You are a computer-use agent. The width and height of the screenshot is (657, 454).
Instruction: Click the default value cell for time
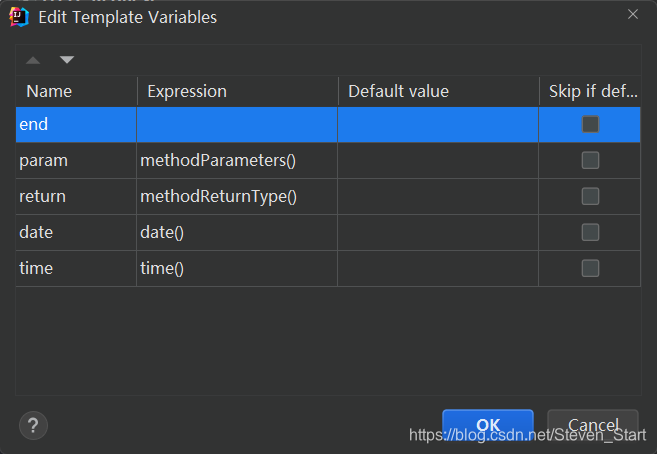coord(438,268)
